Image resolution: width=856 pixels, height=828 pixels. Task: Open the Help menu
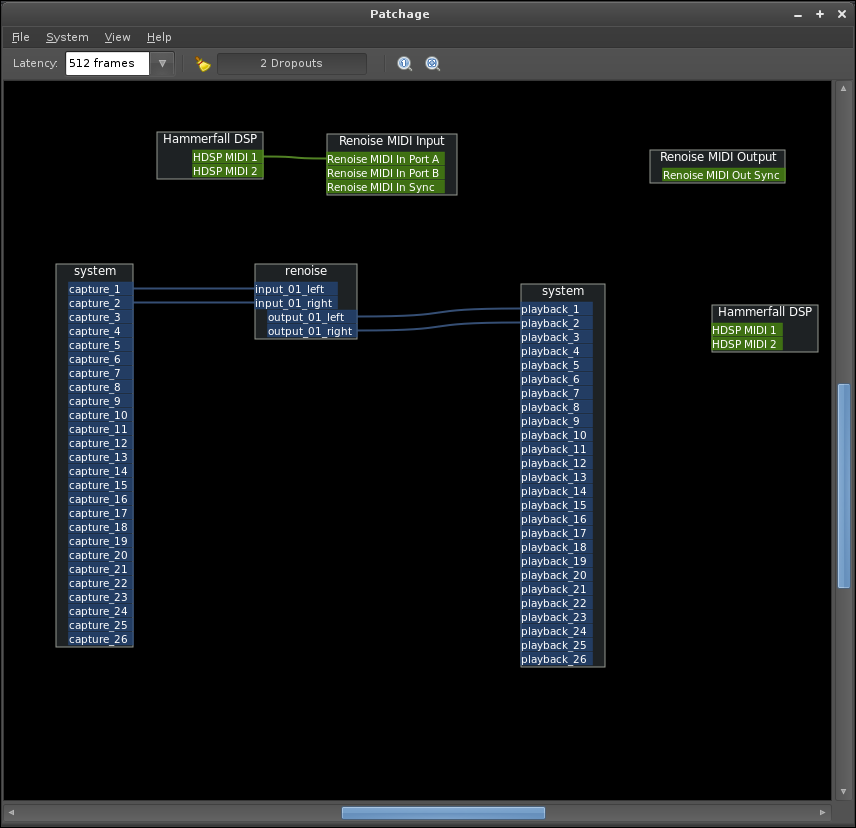tap(159, 37)
